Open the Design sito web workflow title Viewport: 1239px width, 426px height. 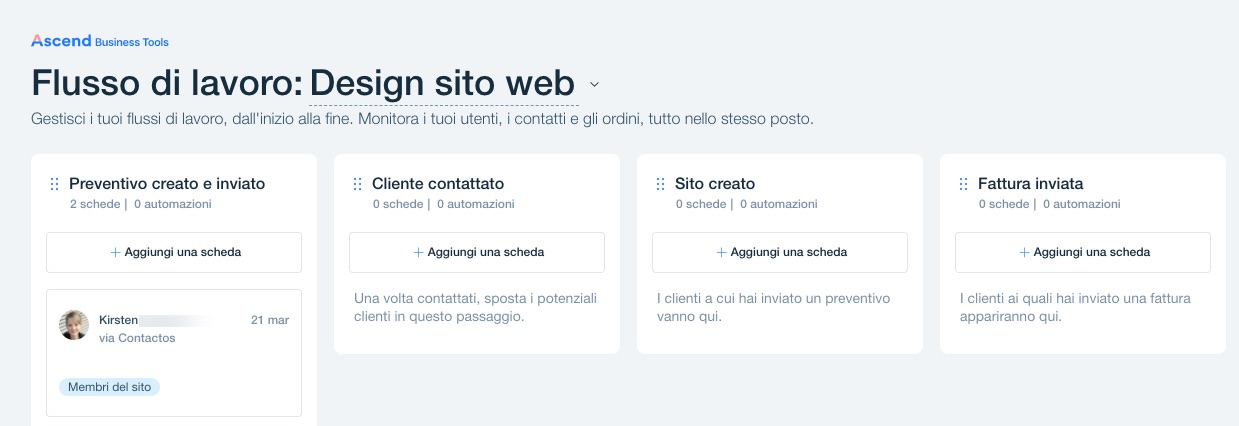pyautogui.click(x=443, y=83)
